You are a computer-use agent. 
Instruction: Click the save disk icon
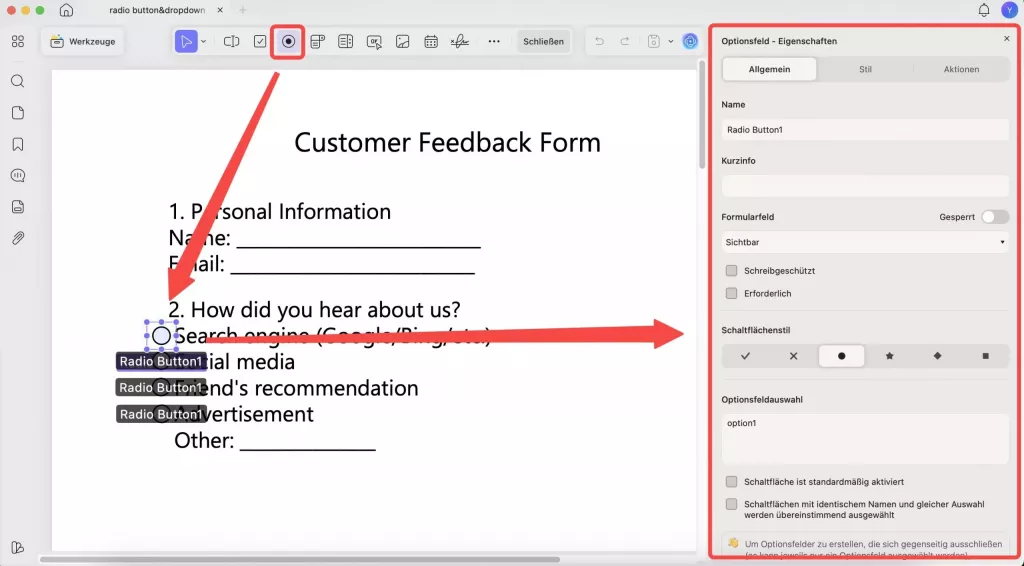click(x=654, y=41)
